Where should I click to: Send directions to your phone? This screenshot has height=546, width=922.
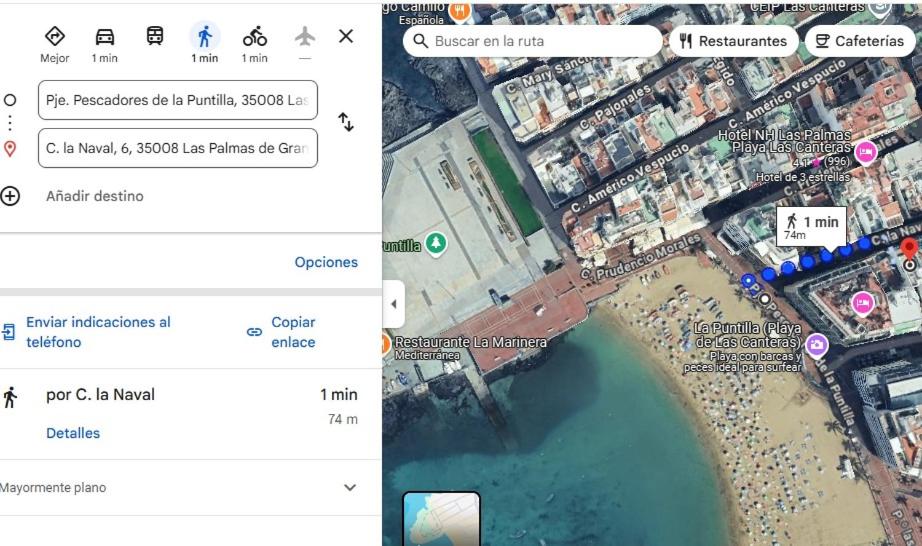[98, 332]
